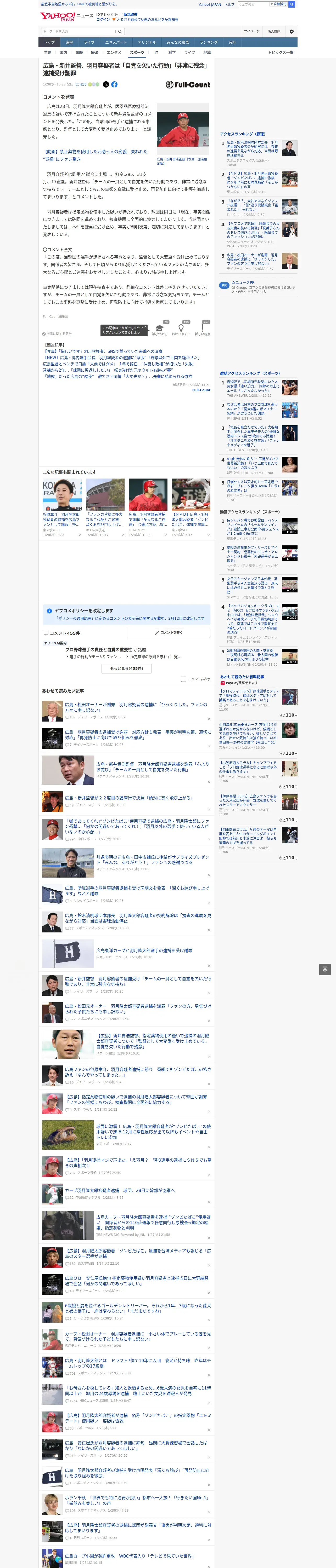Viewport: 336px width, 1568px height.
Task: Open 購入履歴 button
Action: click(274, 32)
